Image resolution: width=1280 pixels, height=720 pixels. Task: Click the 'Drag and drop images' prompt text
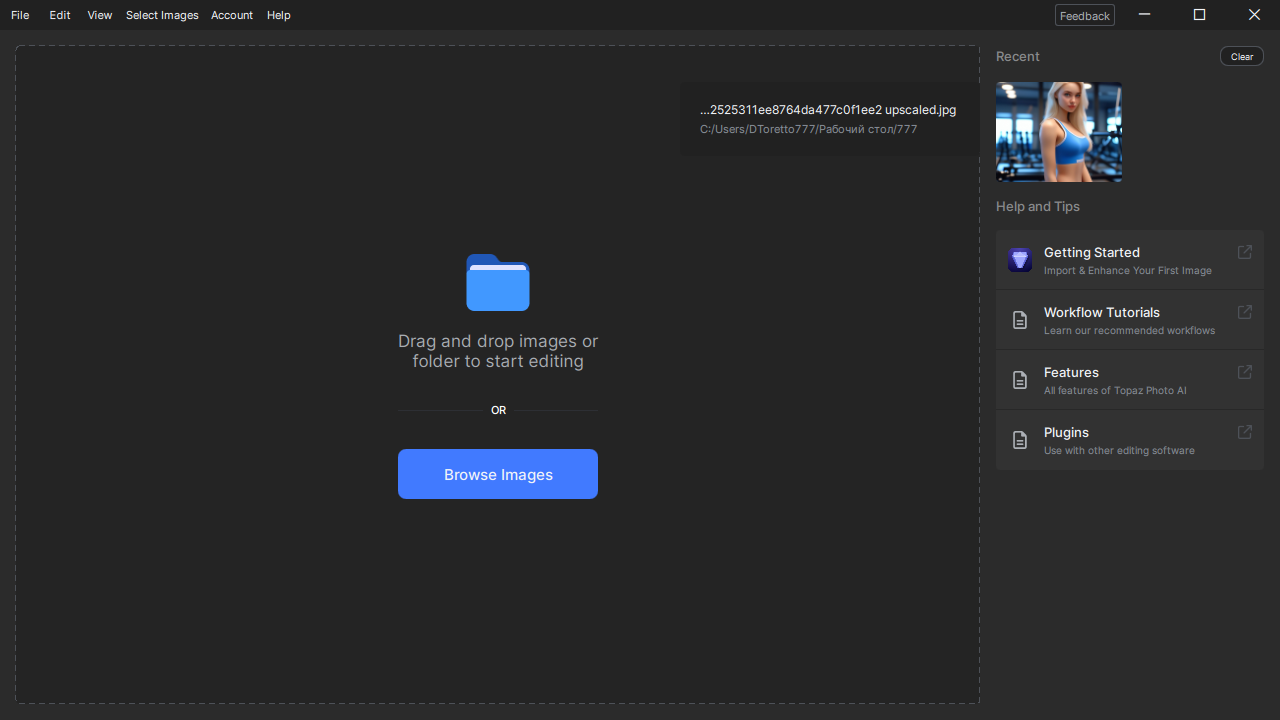tap(498, 351)
